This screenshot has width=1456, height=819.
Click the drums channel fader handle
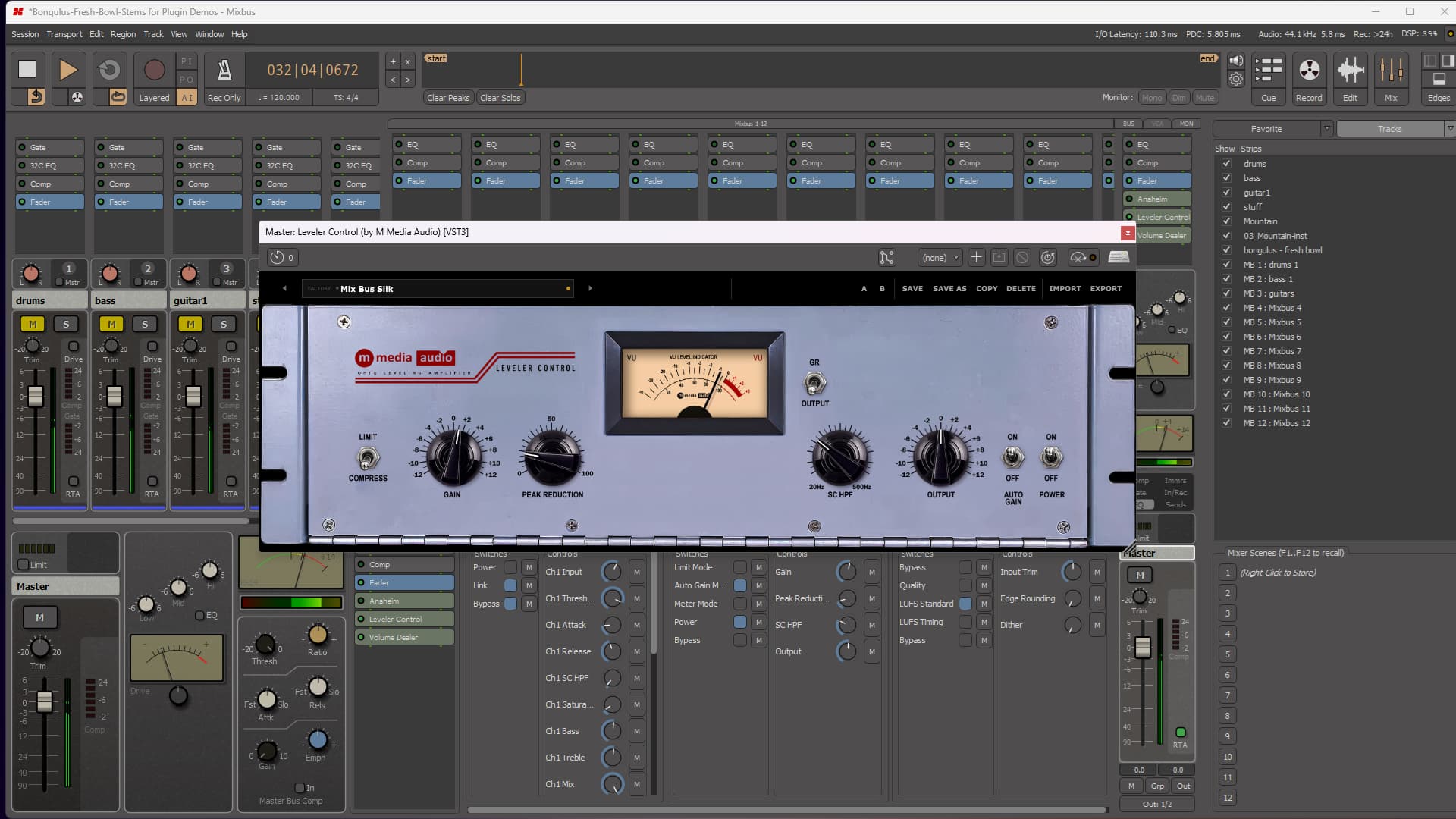pyautogui.click(x=36, y=395)
